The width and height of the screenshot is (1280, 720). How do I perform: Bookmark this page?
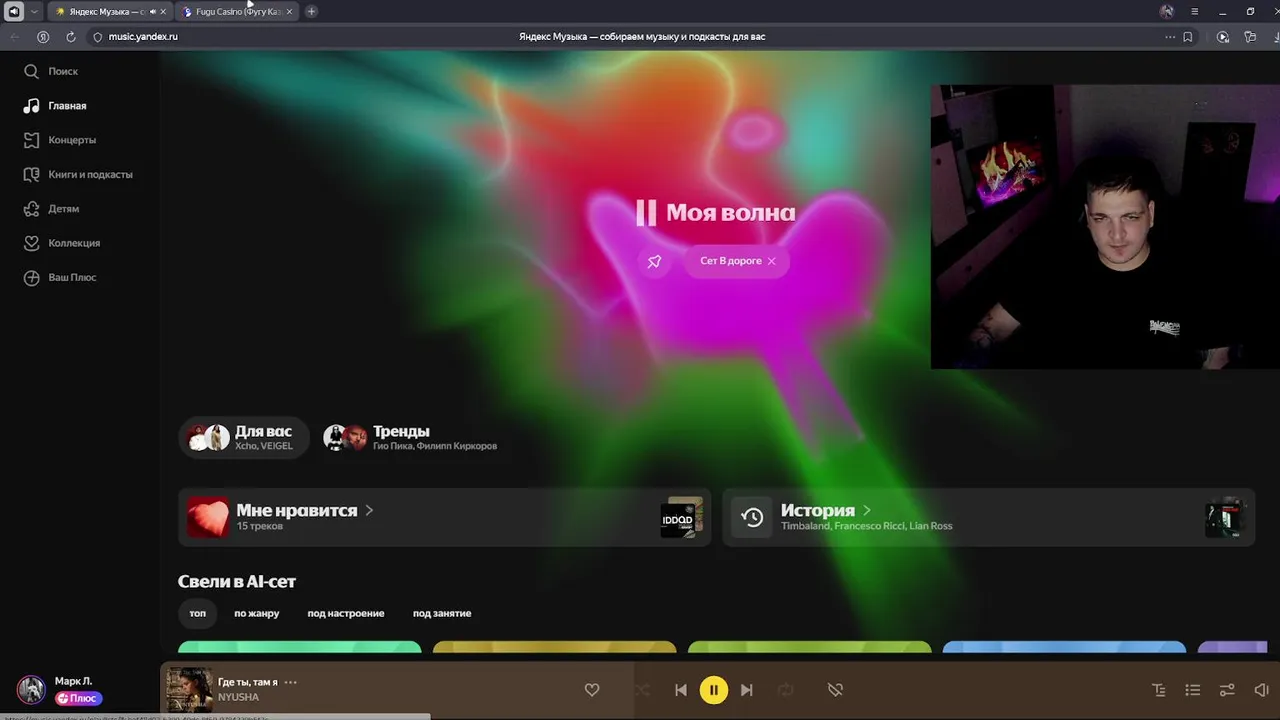click(x=1188, y=37)
